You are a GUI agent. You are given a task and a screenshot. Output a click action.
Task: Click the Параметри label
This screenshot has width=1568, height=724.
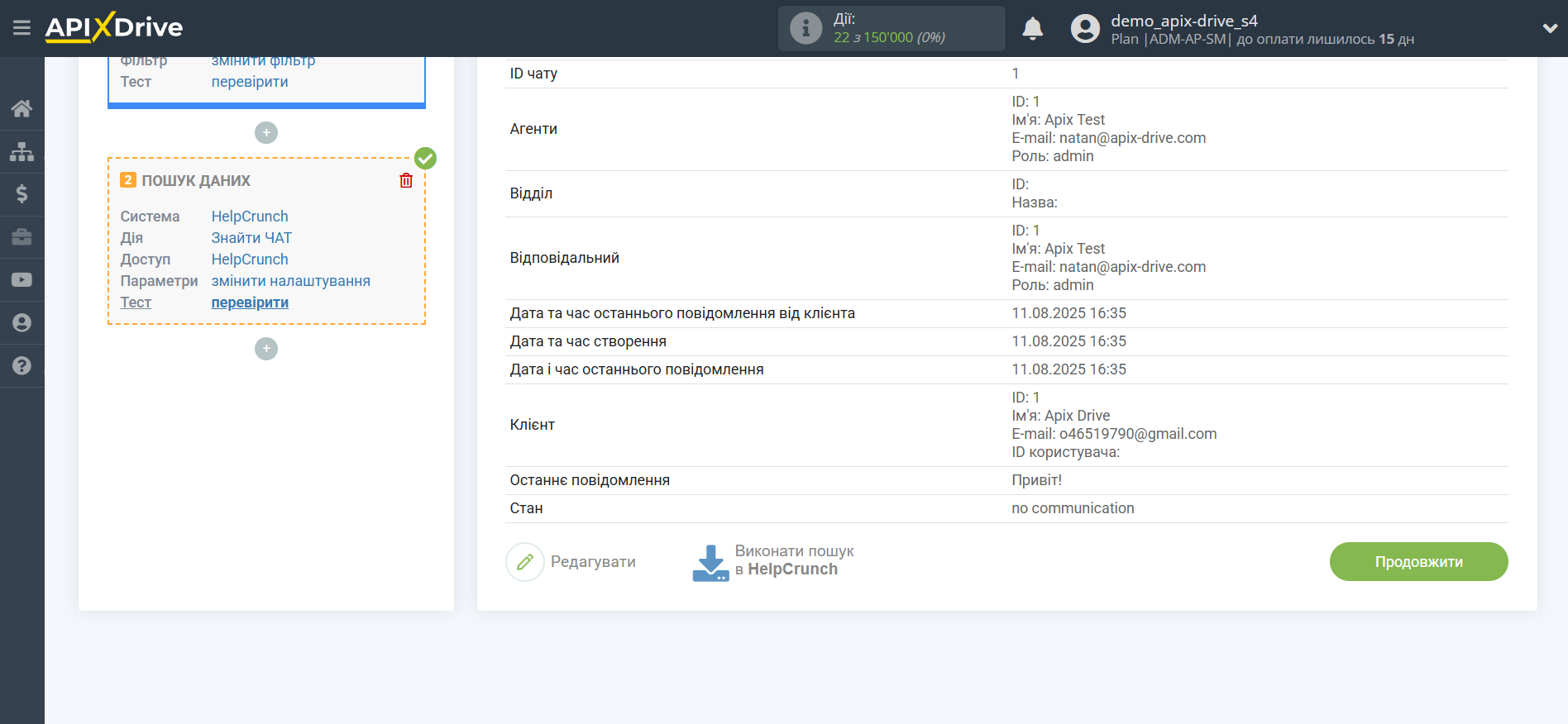coord(159,281)
